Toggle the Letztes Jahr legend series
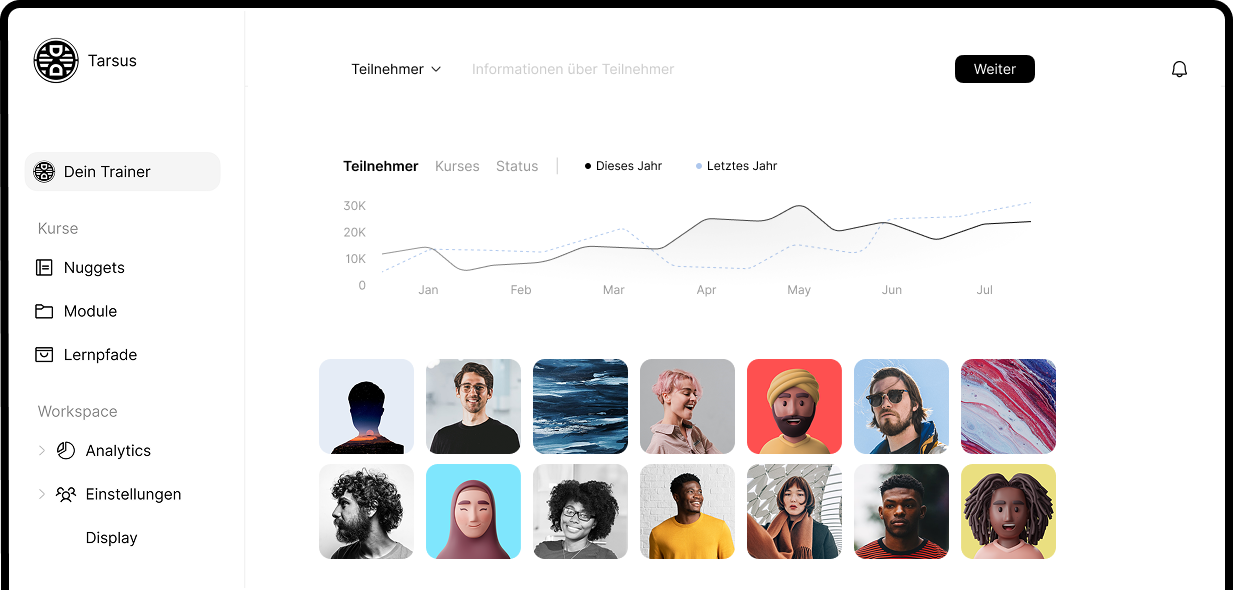Screen dimensions: 1233x590 click(736, 166)
